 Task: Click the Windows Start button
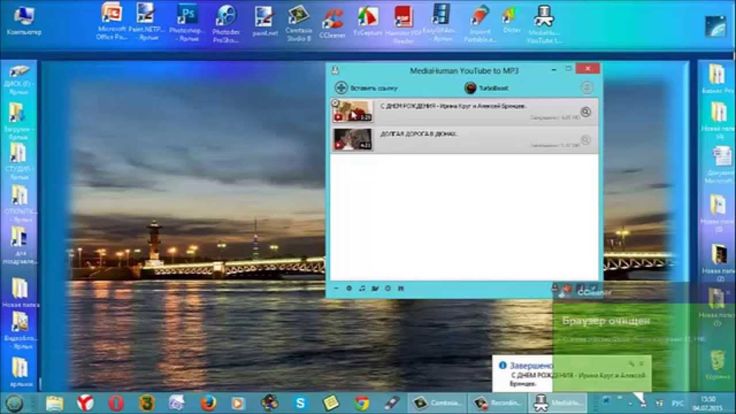click(x=13, y=402)
